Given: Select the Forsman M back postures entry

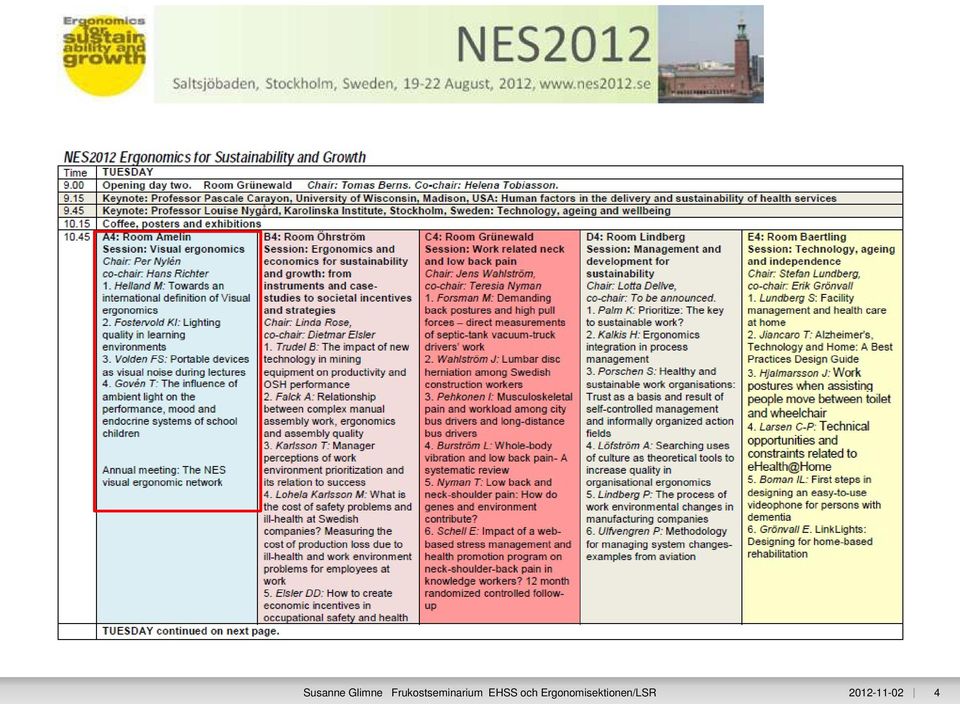Looking at the screenshot, I should click(495, 323).
